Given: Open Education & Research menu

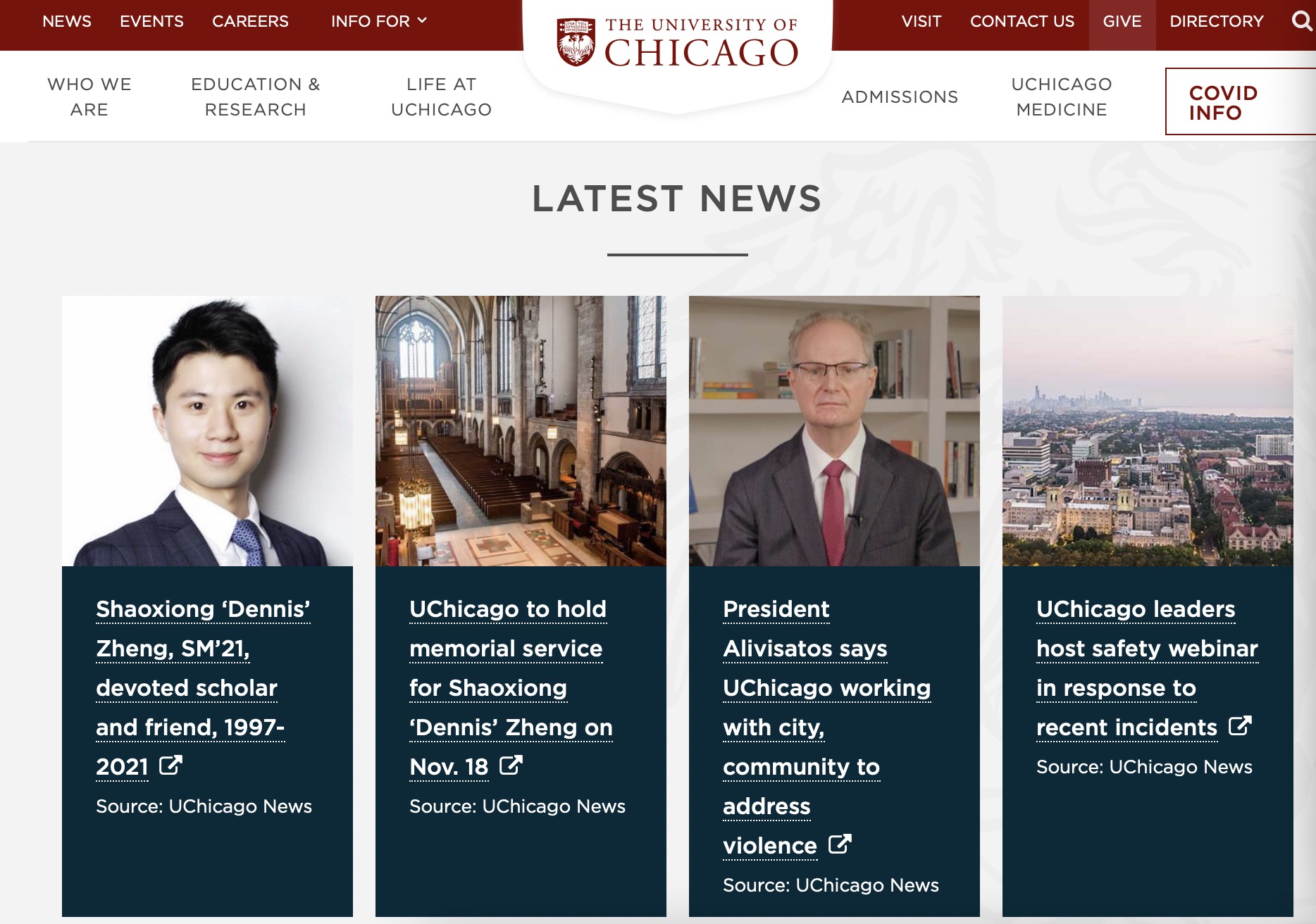Looking at the screenshot, I should tap(256, 97).
